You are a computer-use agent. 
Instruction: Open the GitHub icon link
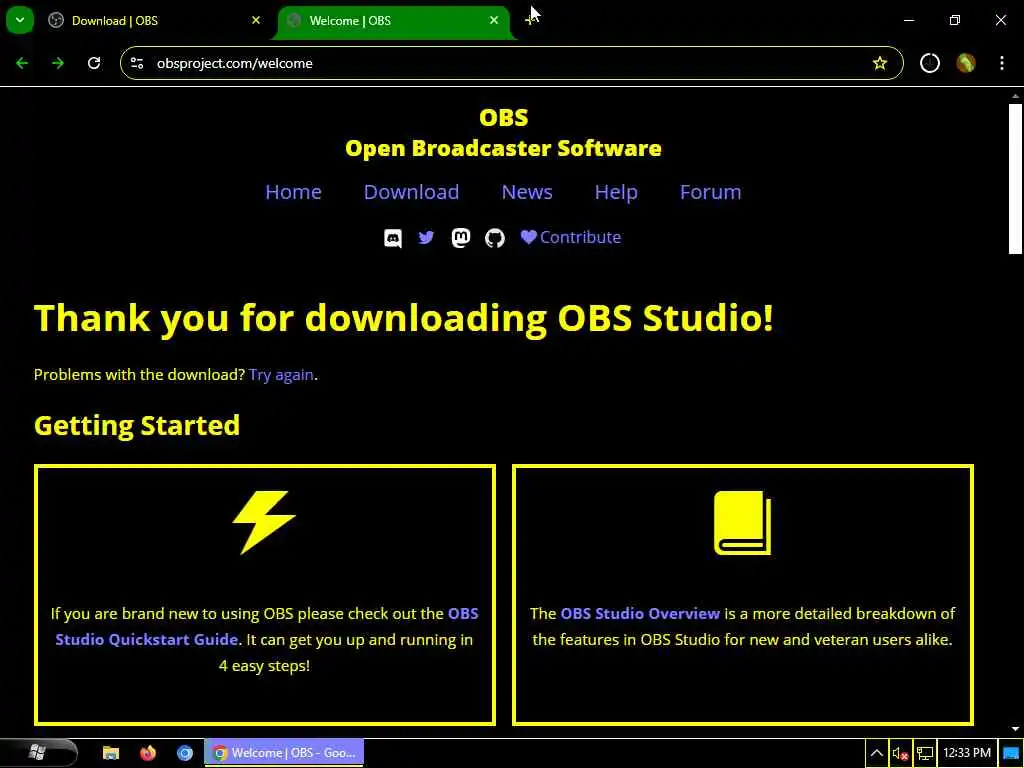[x=494, y=238]
